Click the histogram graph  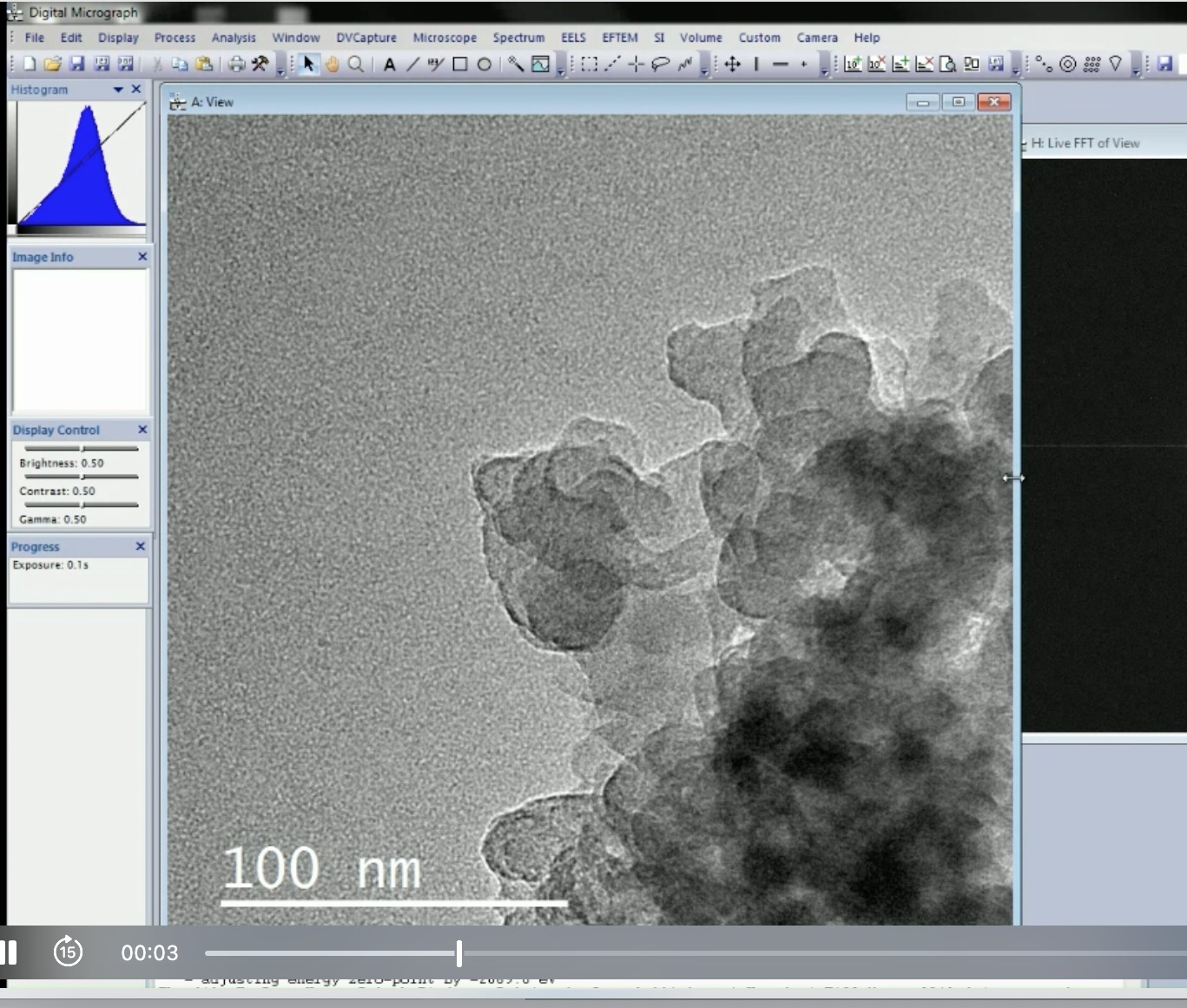pyautogui.click(x=82, y=165)
